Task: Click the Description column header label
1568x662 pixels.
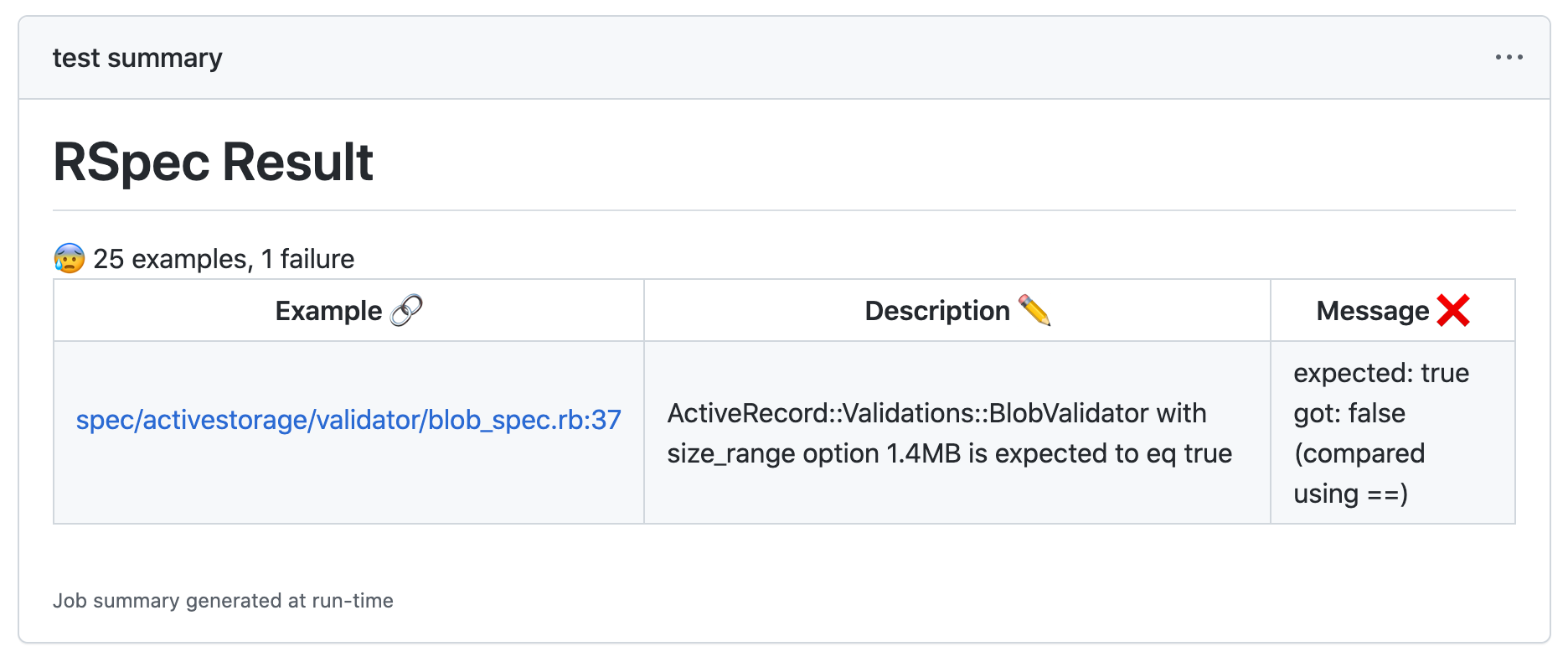Action: tap(937, 311)
